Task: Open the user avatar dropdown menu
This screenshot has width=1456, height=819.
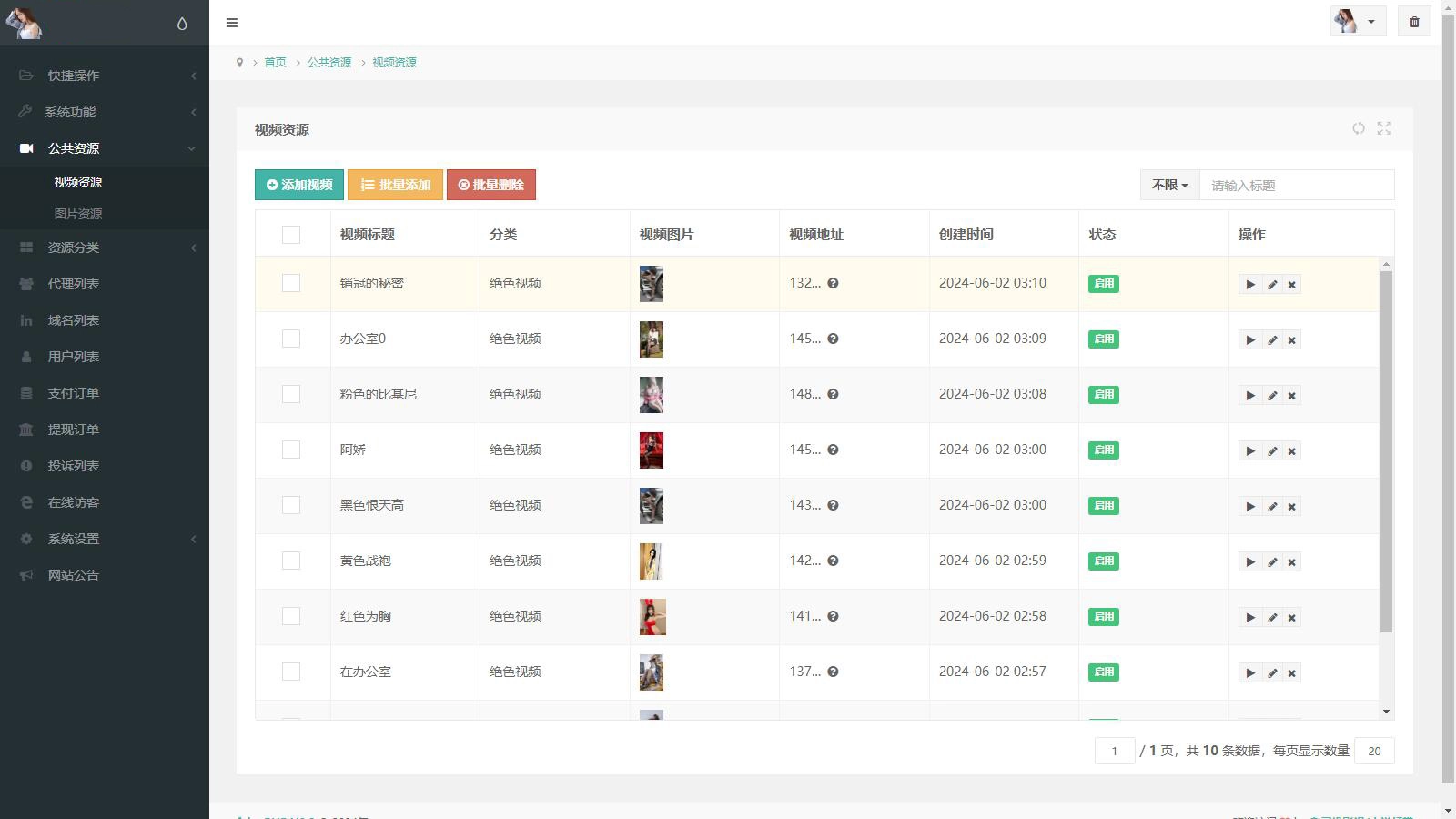Action: click(1357, 22)
